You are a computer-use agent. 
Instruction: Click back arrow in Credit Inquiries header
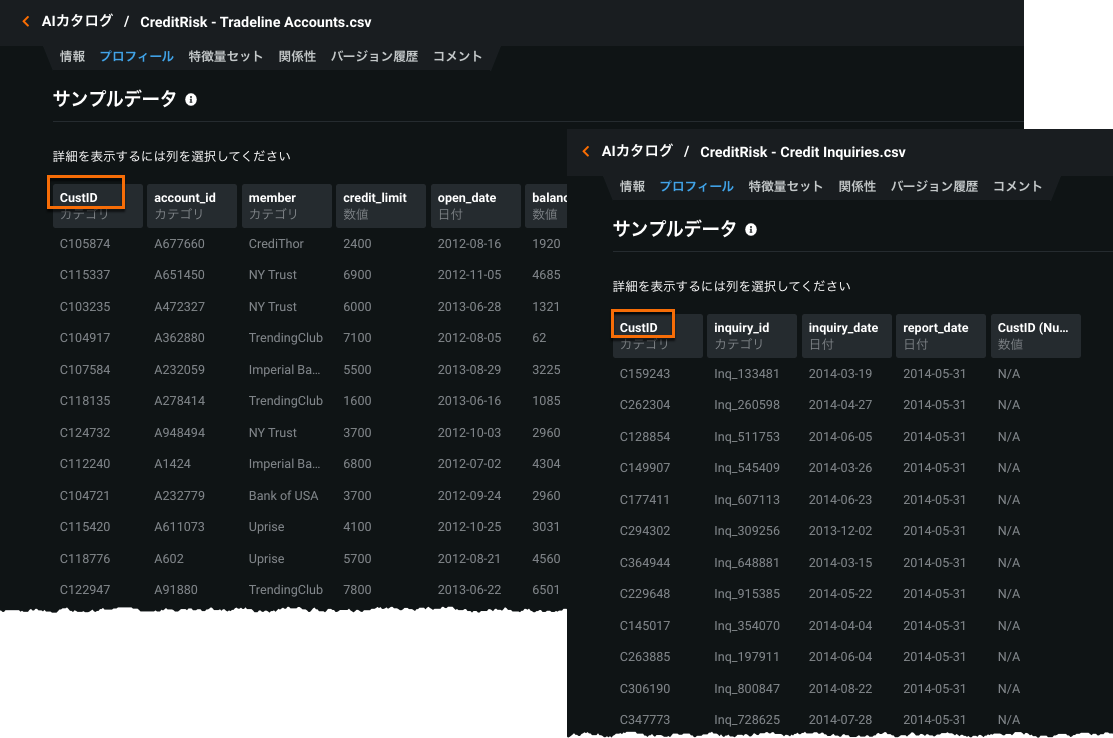point(586,152)
